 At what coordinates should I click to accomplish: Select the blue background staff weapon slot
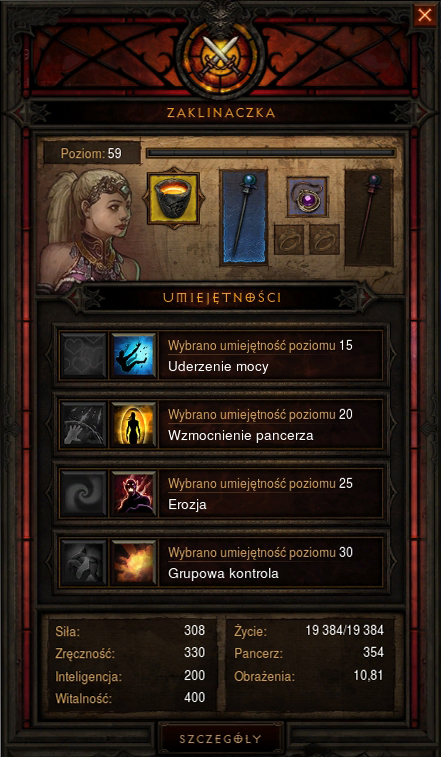(x=244, y=217)
